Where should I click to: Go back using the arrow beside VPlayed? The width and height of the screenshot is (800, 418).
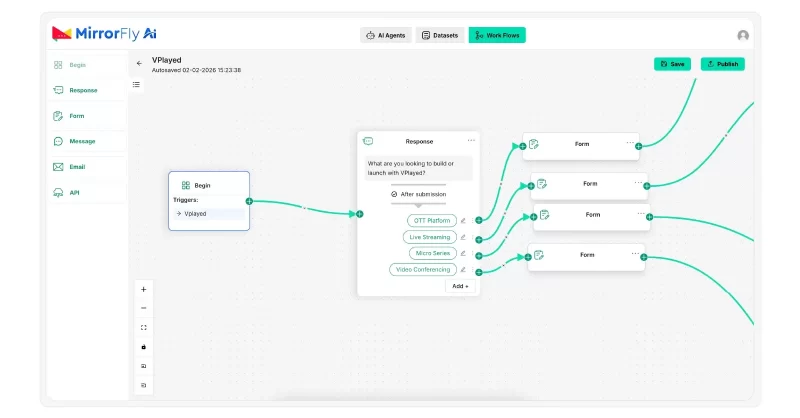pos(139,63)
